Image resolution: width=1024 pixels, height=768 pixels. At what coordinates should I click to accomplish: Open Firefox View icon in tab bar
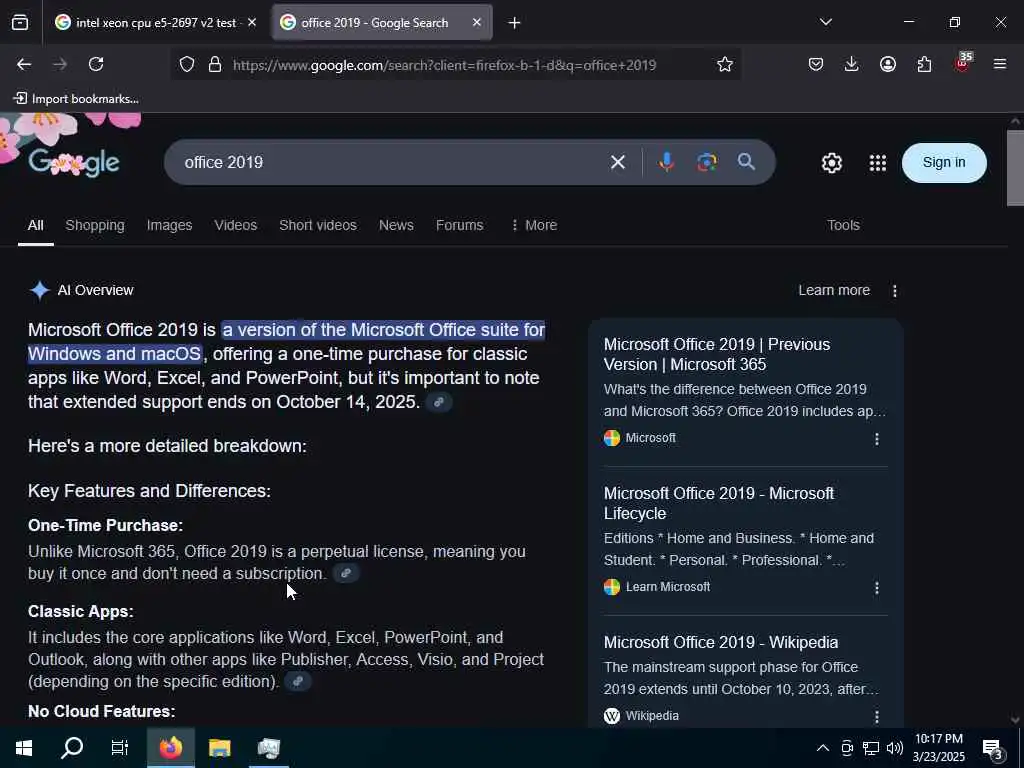tap(20, 23)
